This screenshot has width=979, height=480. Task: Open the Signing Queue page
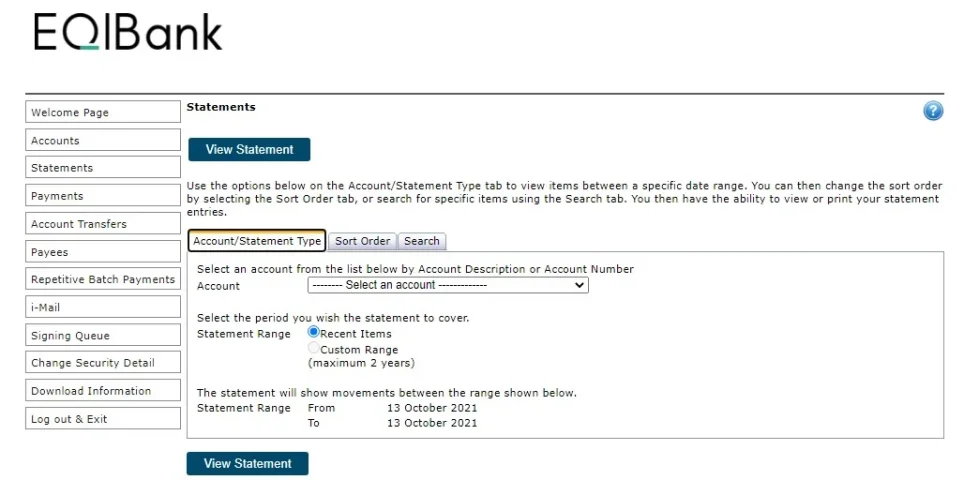click(103, 335)
